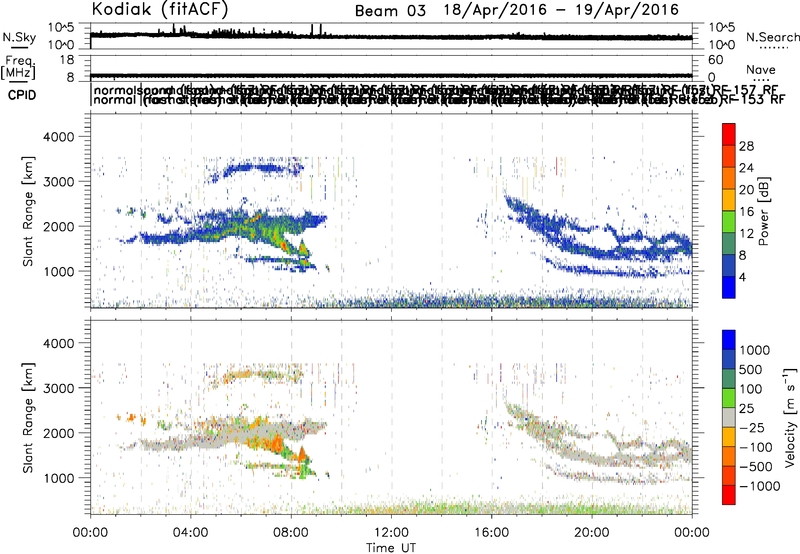Click the "60" tick on Nave axis
The image size is (800, 554).
(x=716, y=60)
